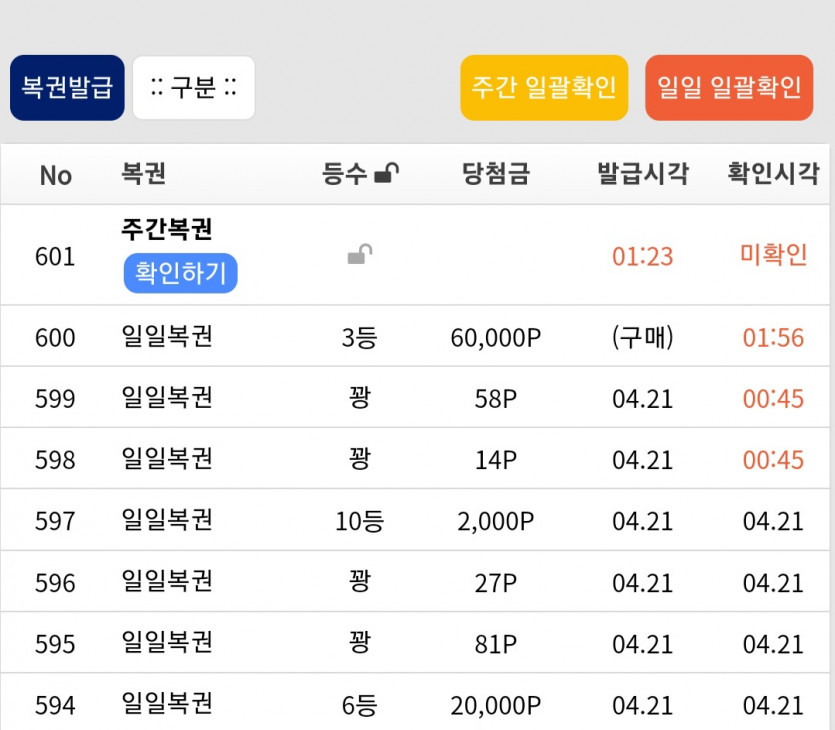Click confirm time 00:45 in row 598
This screenshot has width=835, height=730.
pyautogui.click(x=773, y=460)
